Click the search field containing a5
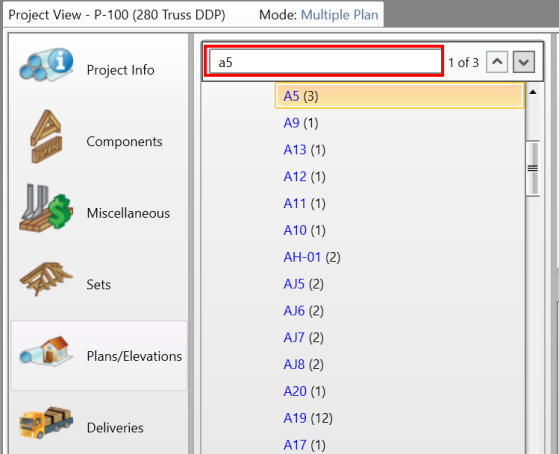The width and height of the screenshot is (559, 454). [325, 61]
